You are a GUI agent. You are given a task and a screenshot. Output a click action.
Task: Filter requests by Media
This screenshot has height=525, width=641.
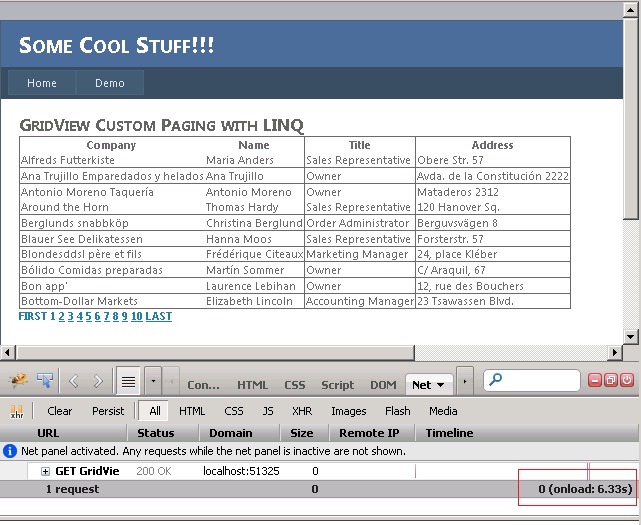[x=443, y=411]
